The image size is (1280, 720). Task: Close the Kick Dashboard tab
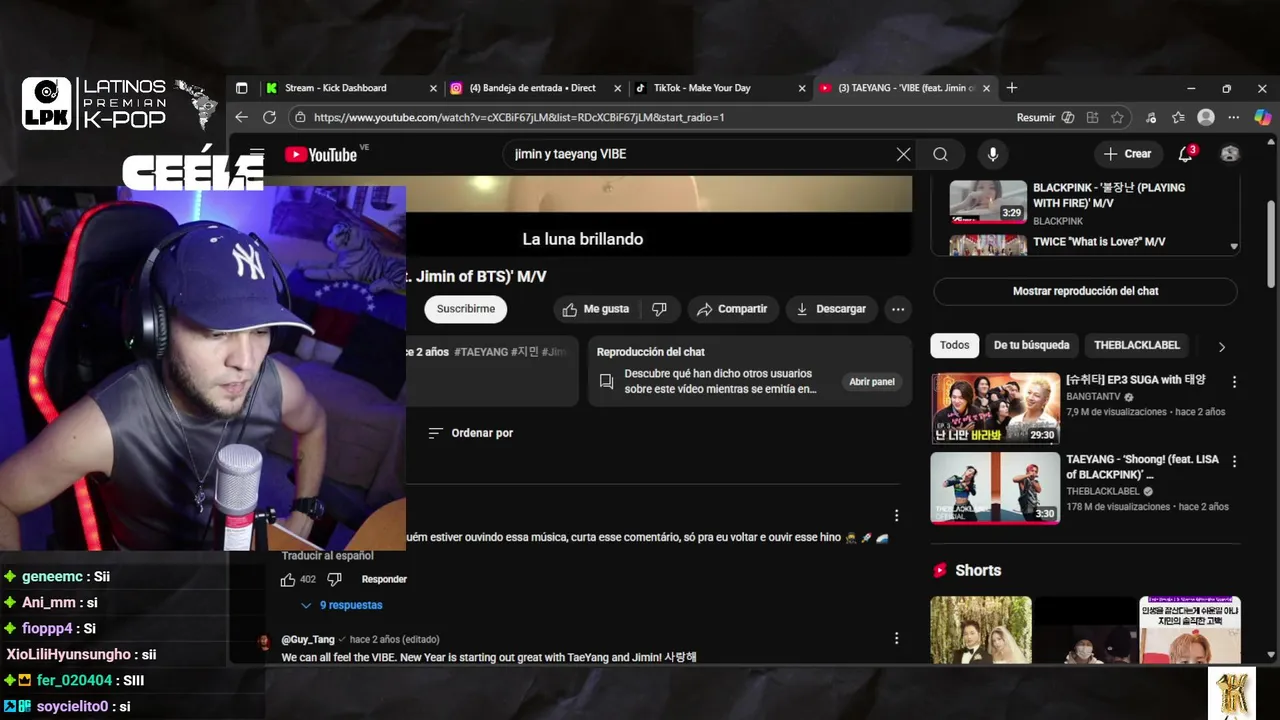(x=433, y=88)
